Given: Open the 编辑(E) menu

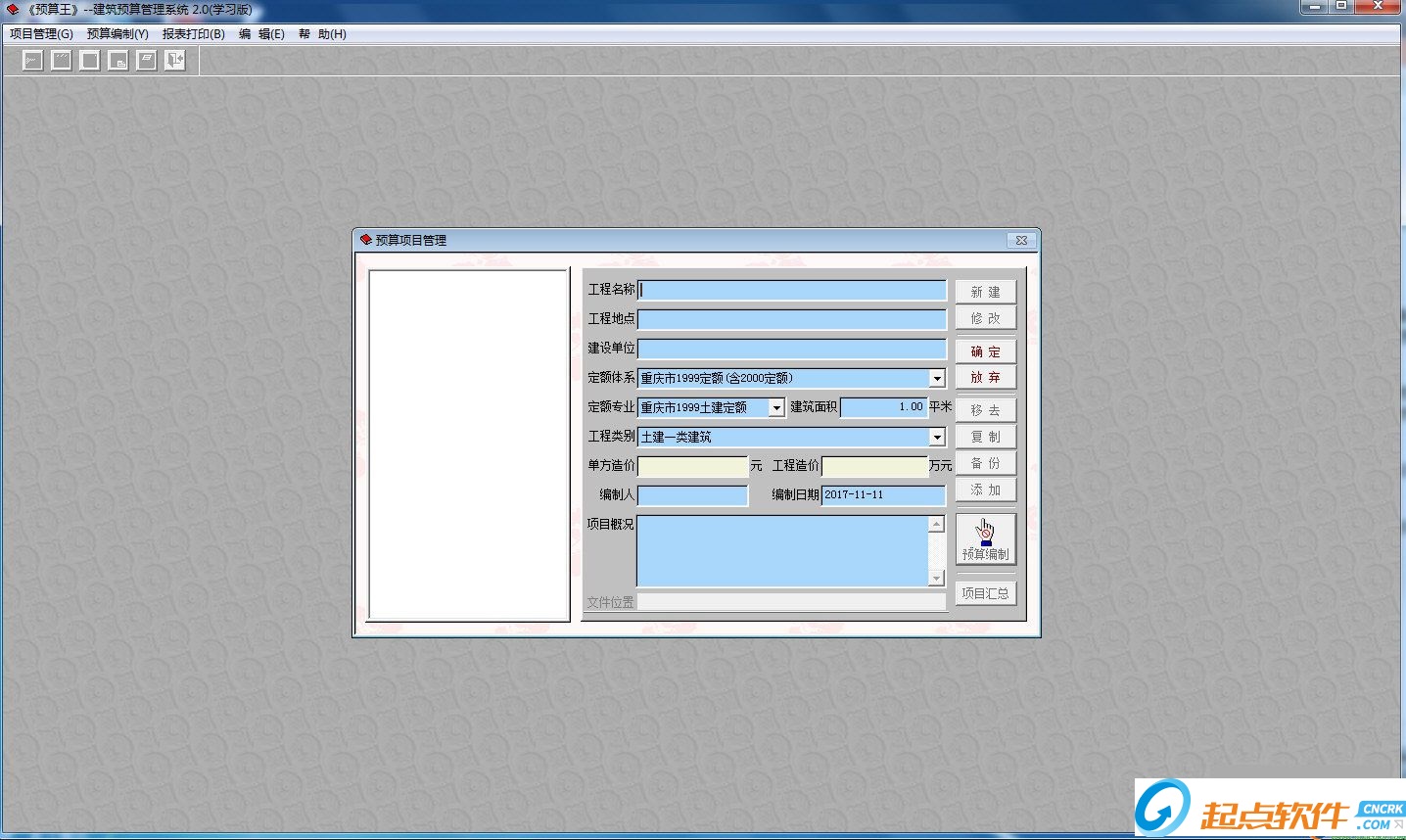Looking at the screenshot, I should click(261, 34).
